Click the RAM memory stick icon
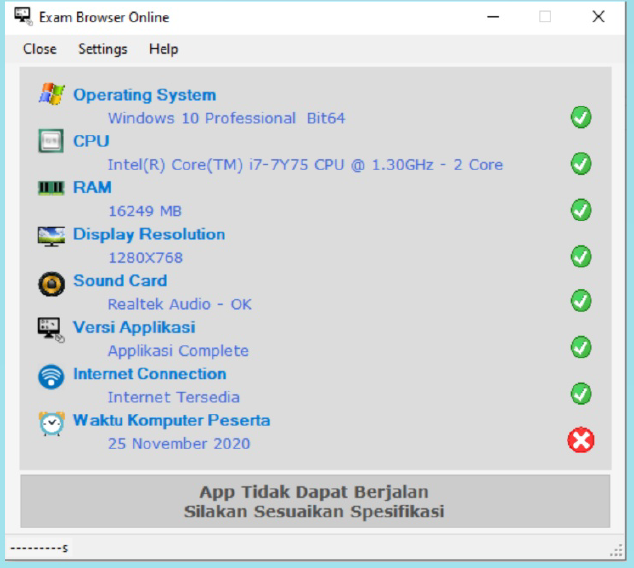Image resolution: width=634 pixels, height=568 pixels. [51, 188]
